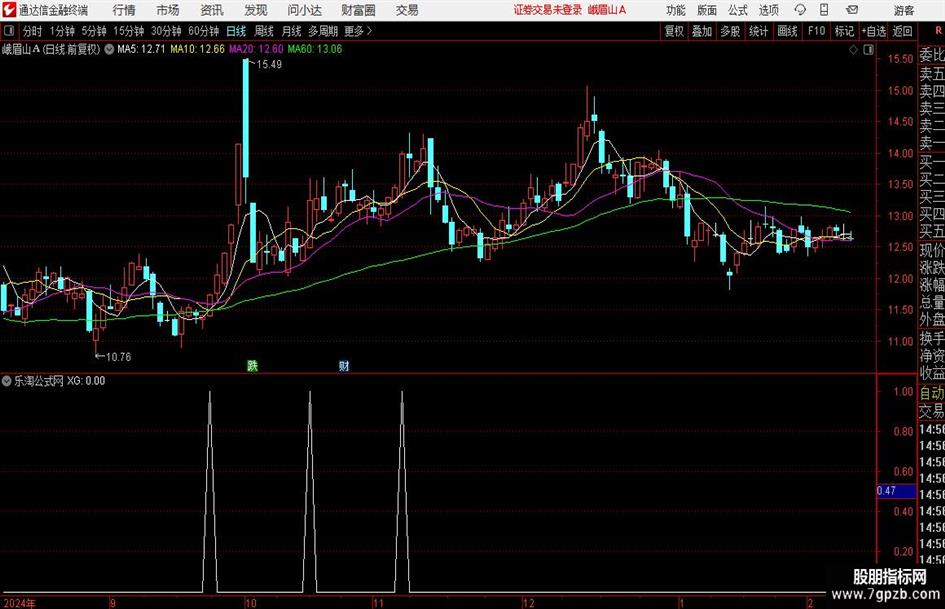The height and width of the screenshot is (609, 945).
Task: Switch to 15分钟 chart period
Action: pyautogui.click(x=129, y=31)
